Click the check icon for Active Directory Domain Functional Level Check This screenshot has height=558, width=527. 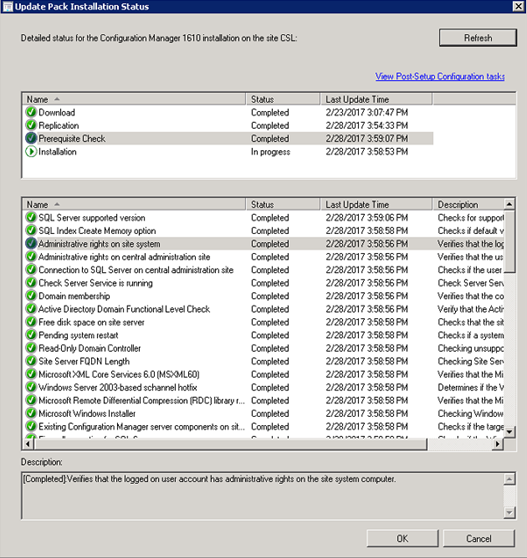[x=31, y=309]
